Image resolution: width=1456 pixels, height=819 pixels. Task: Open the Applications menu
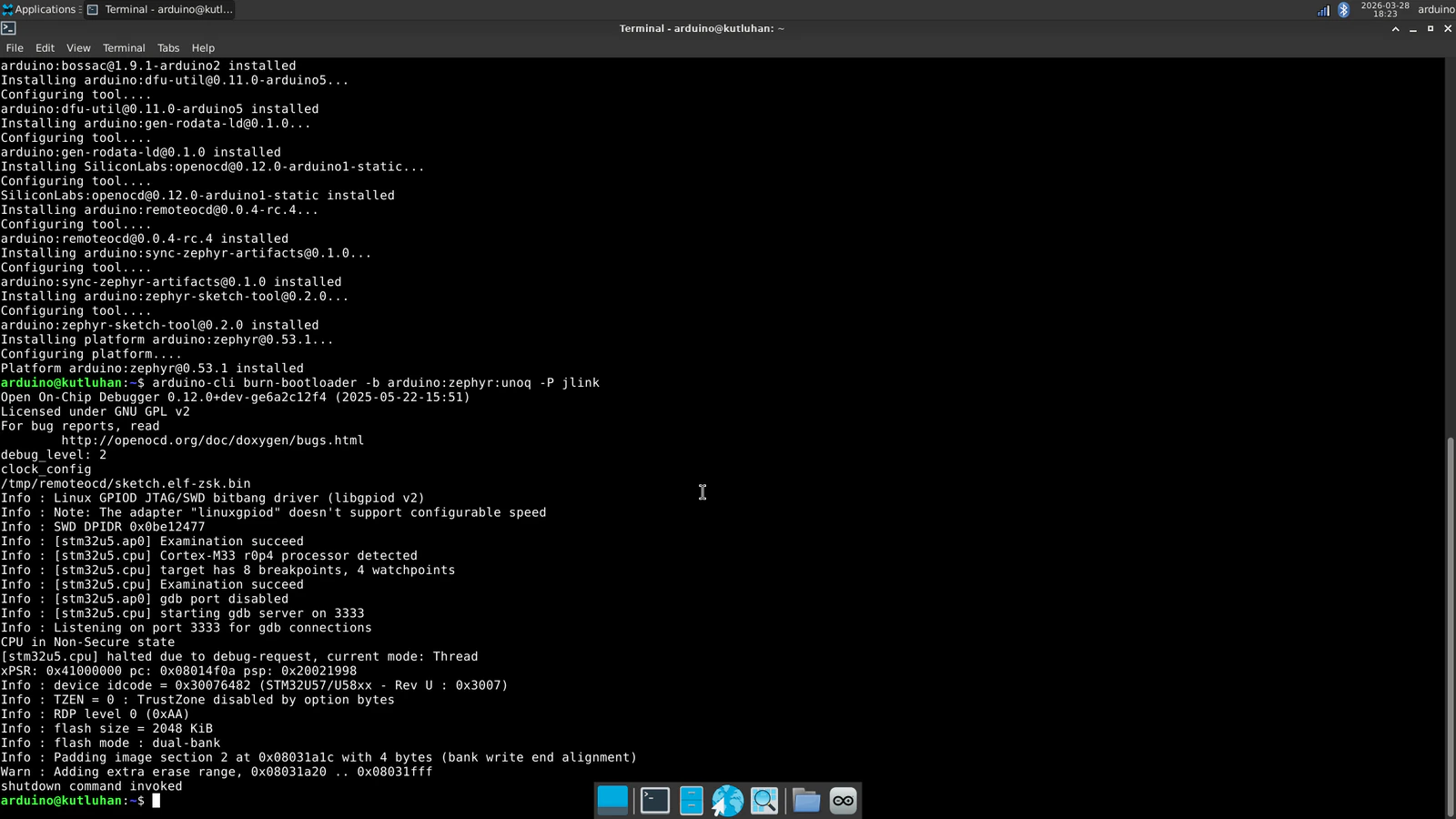click(39, 9)
